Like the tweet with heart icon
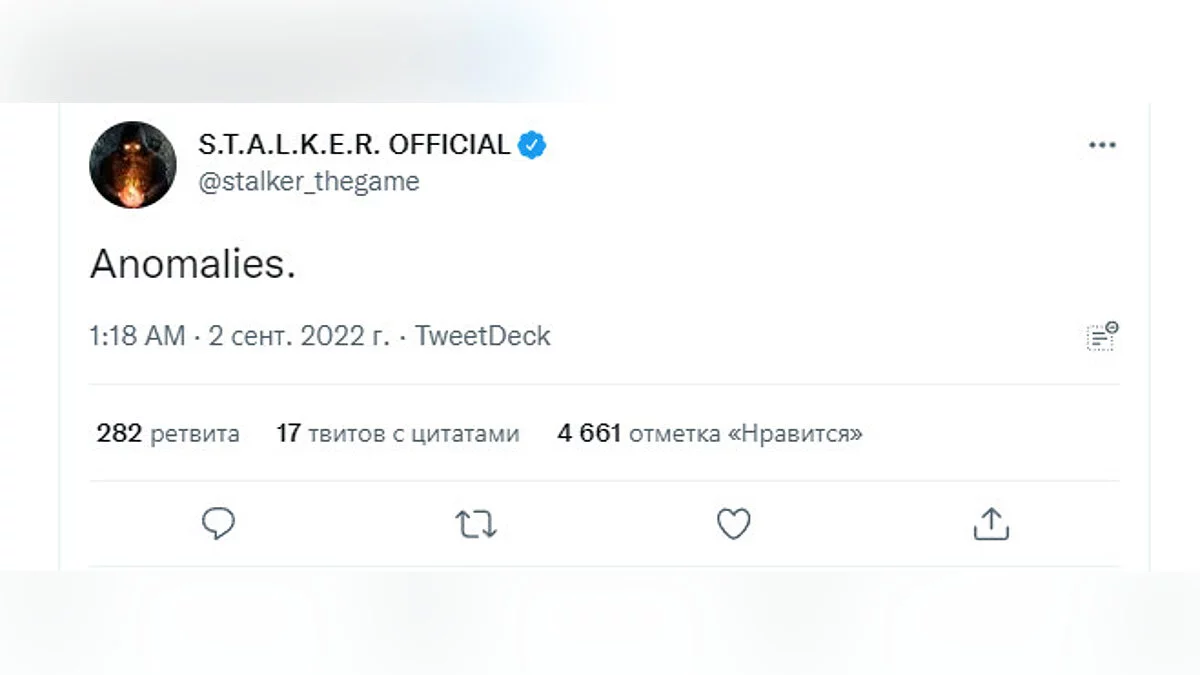Screen dimensions: 1200x675 734,524
